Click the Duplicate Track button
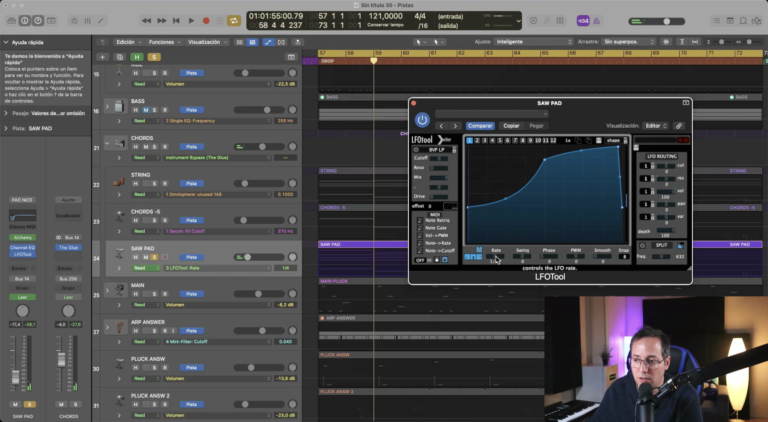Image resolution: width=768 pixels, height=422 pixels. point(120,57)
